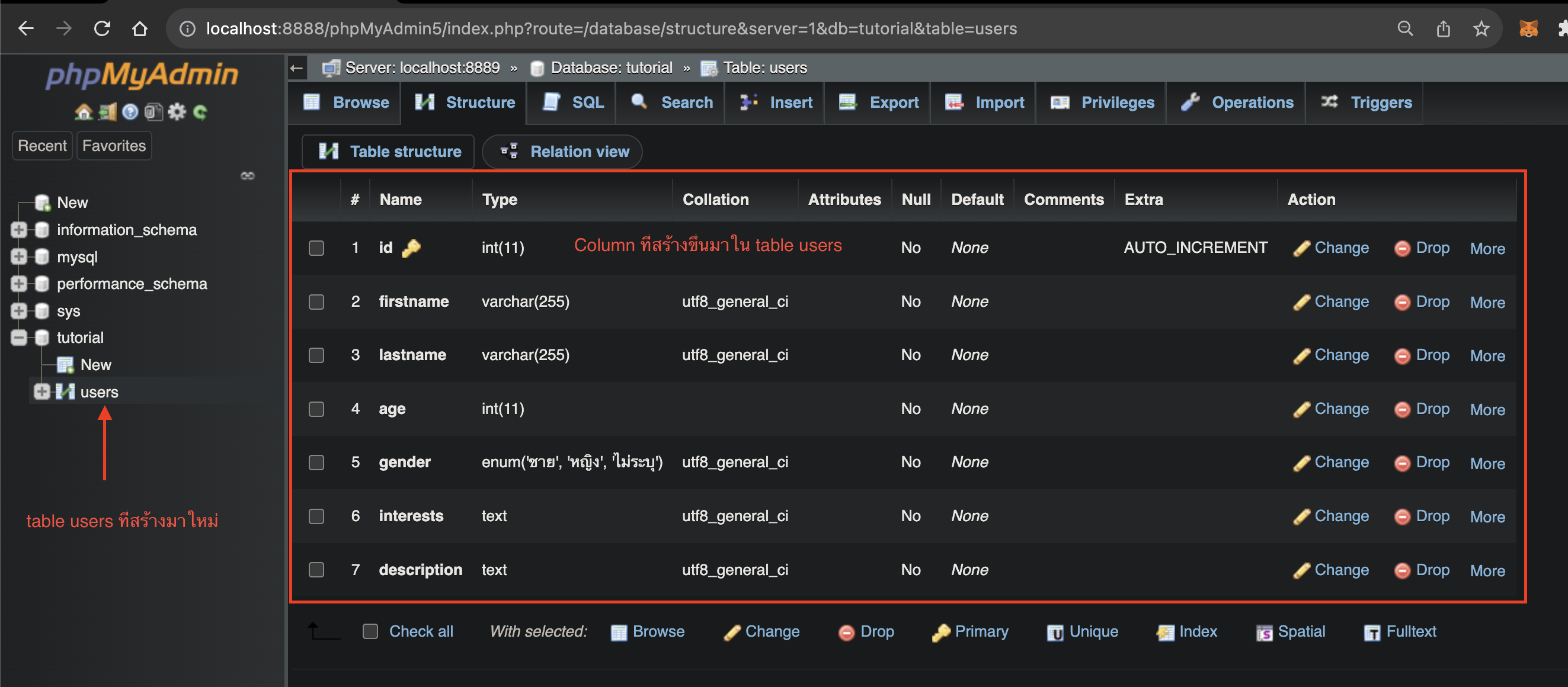Open the zoom magnifier icon in address bar

point(1405,28)
